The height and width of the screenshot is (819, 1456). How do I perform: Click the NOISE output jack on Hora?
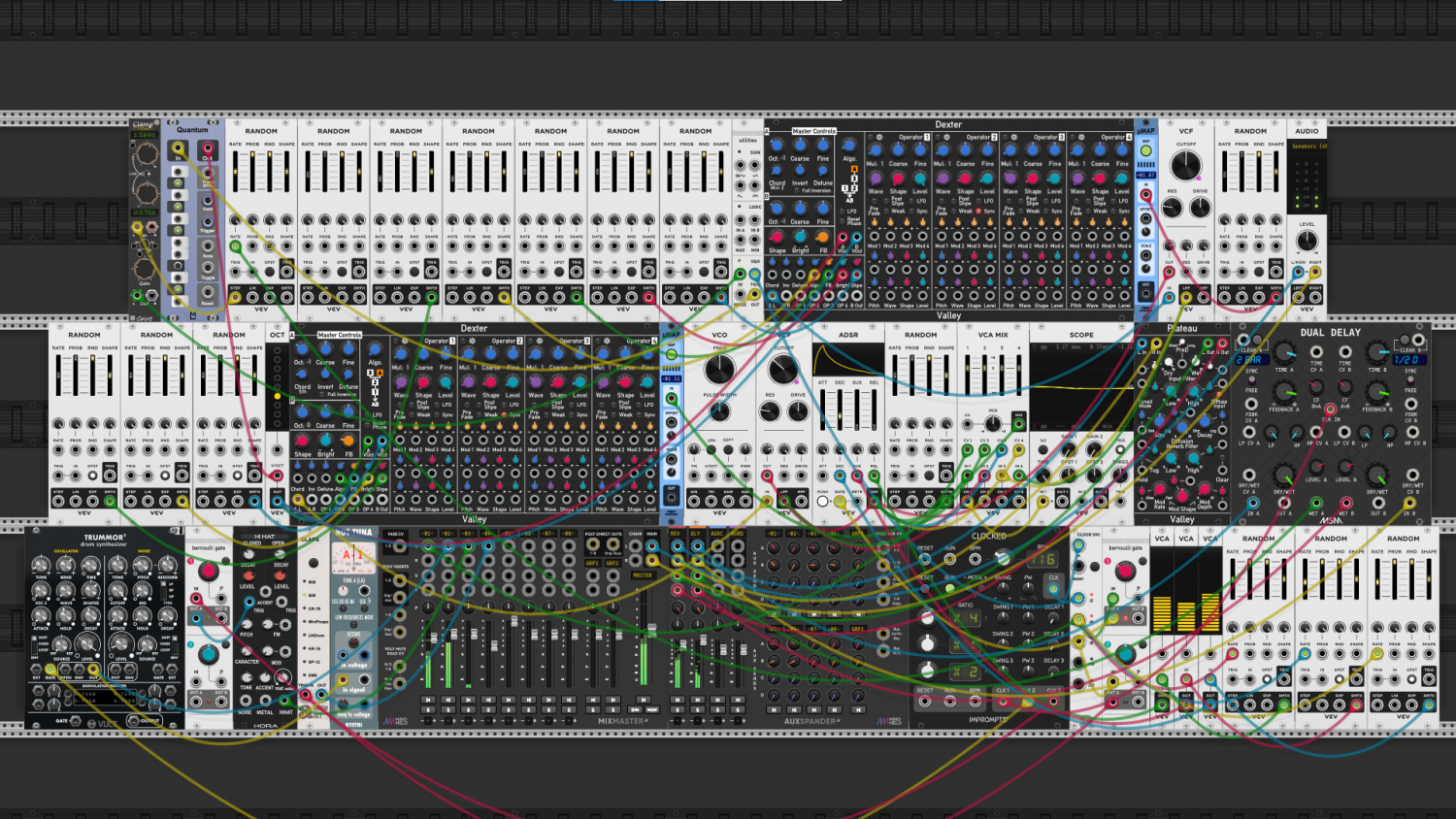246,701
